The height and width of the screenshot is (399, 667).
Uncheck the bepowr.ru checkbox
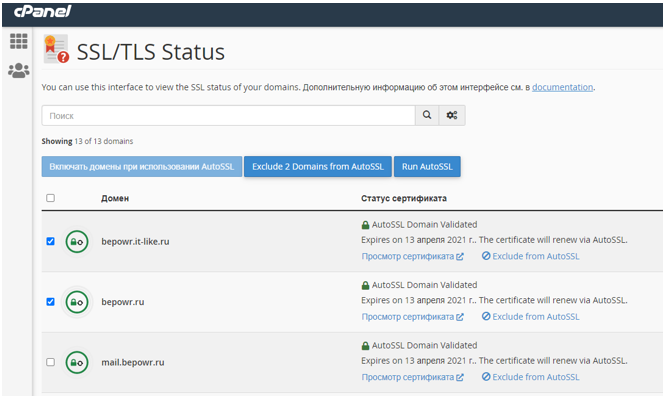click(x=51, y=302)
